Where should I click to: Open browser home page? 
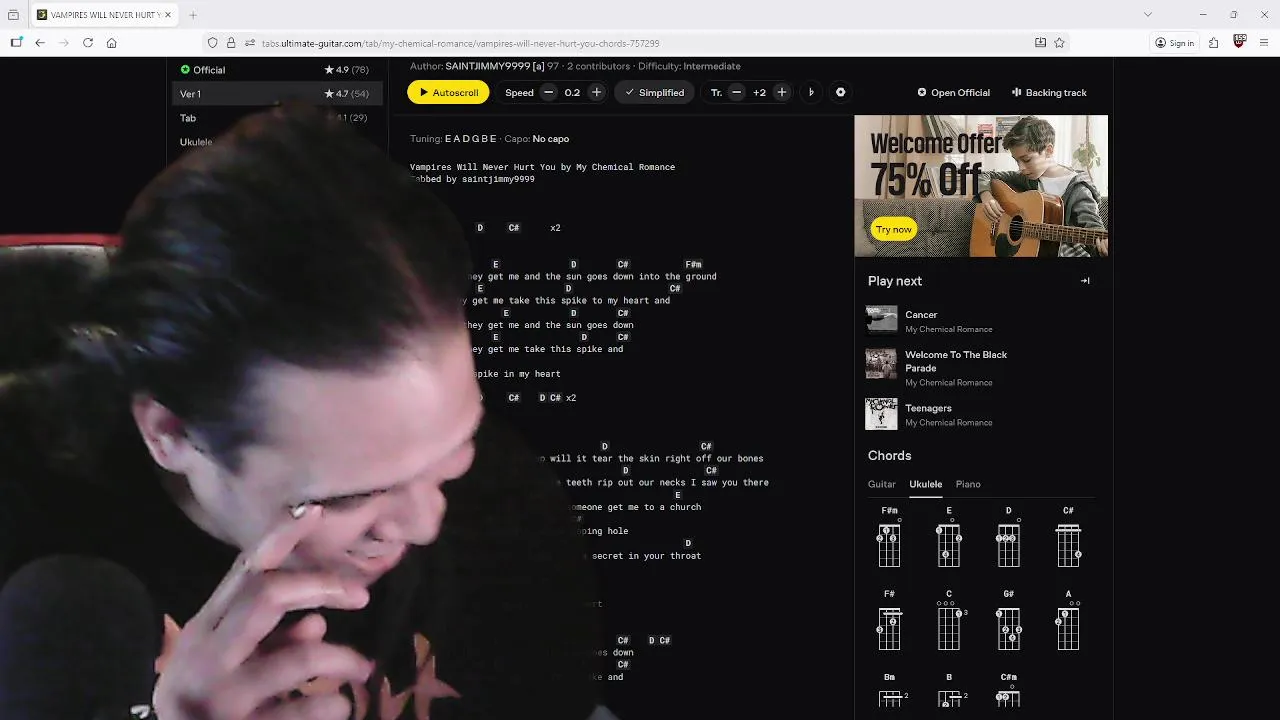pyautogui.click(x=112, y=43)
